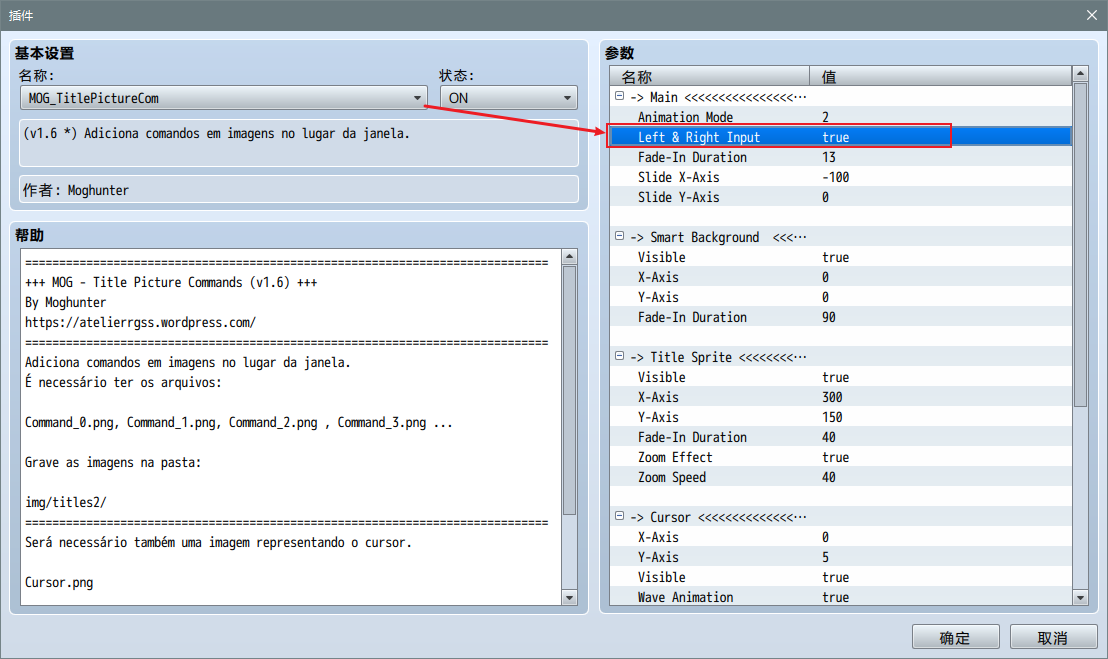Image resolution: width=1108 pixels, height=659 pixels.
Task: Click the img/titles2/ path in help text
Action: [66, 502]
